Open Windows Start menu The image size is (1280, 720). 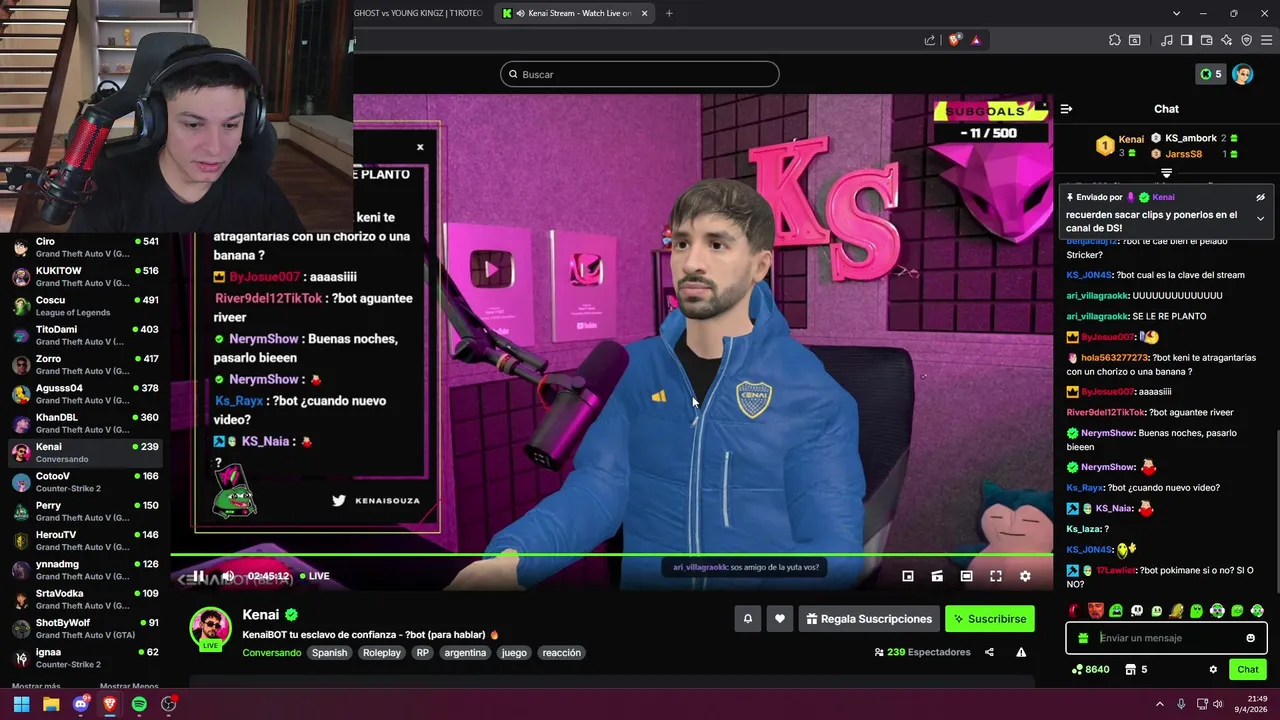[x=21, y=704]
